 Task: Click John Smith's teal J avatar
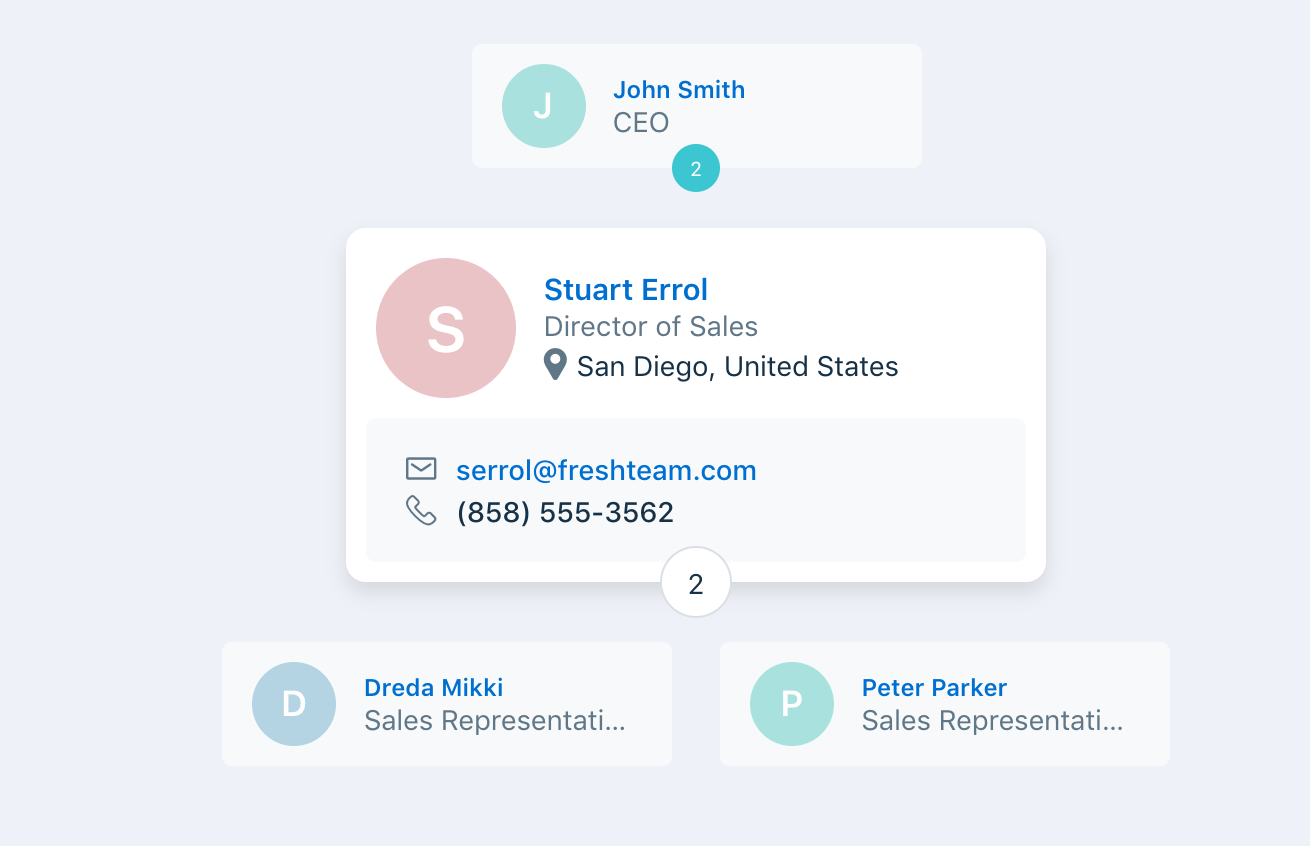(544, 106)
